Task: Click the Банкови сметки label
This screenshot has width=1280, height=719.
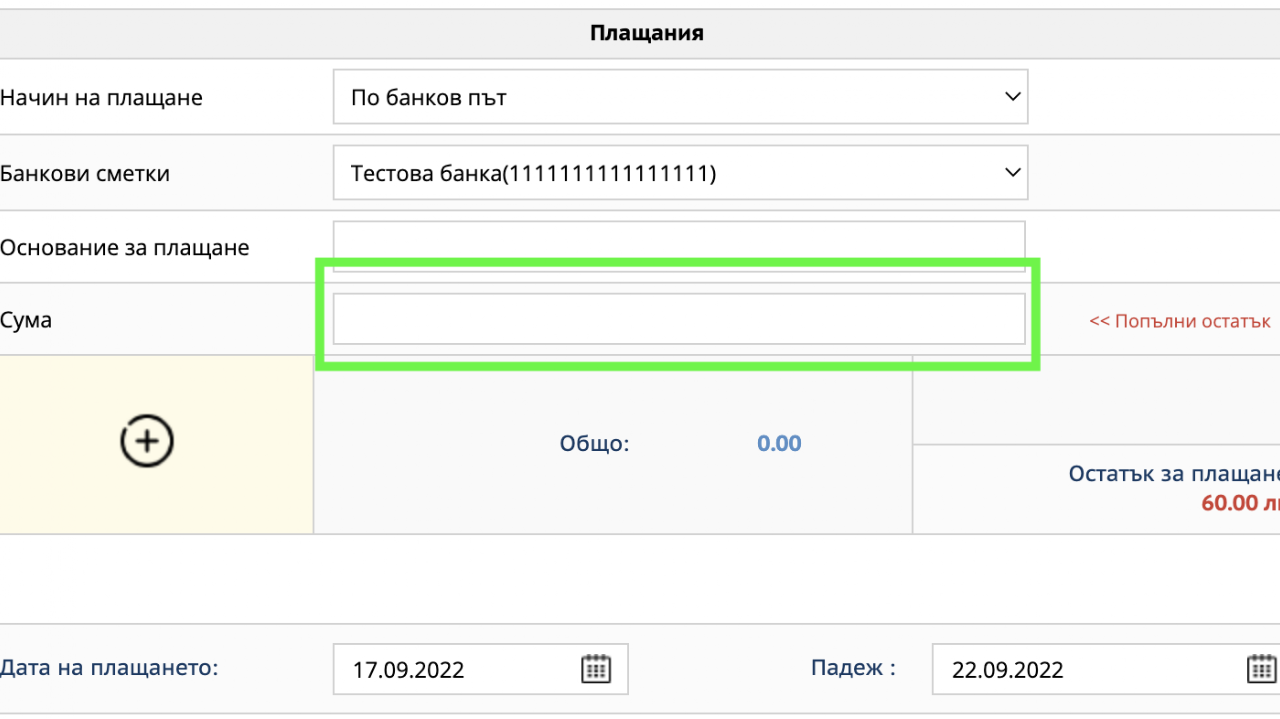Action: pos(85,173)
